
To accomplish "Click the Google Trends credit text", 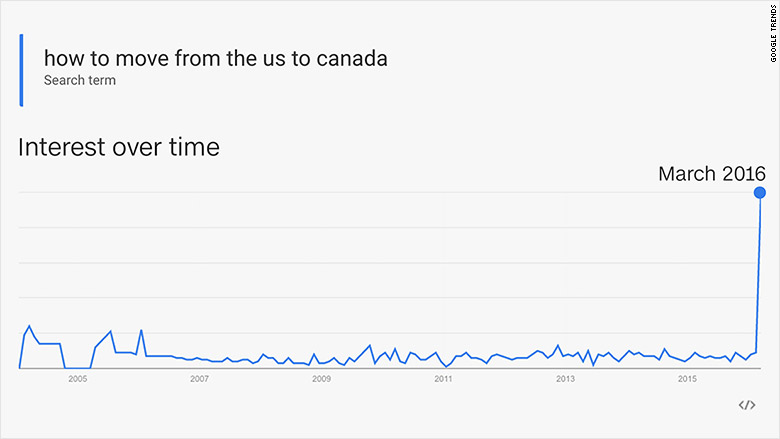I will (x=774, y=34).
